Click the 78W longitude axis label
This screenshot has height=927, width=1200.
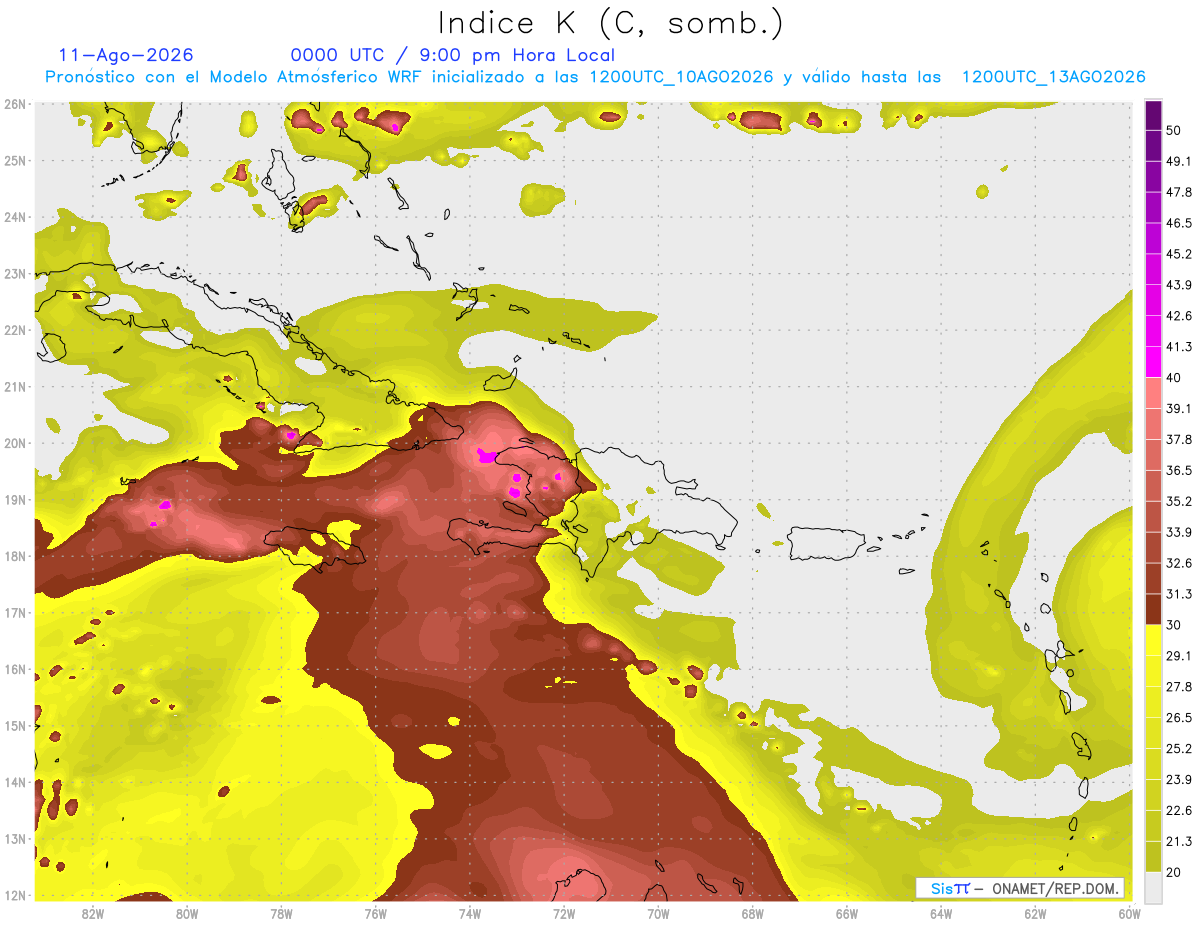pos(281,913)
